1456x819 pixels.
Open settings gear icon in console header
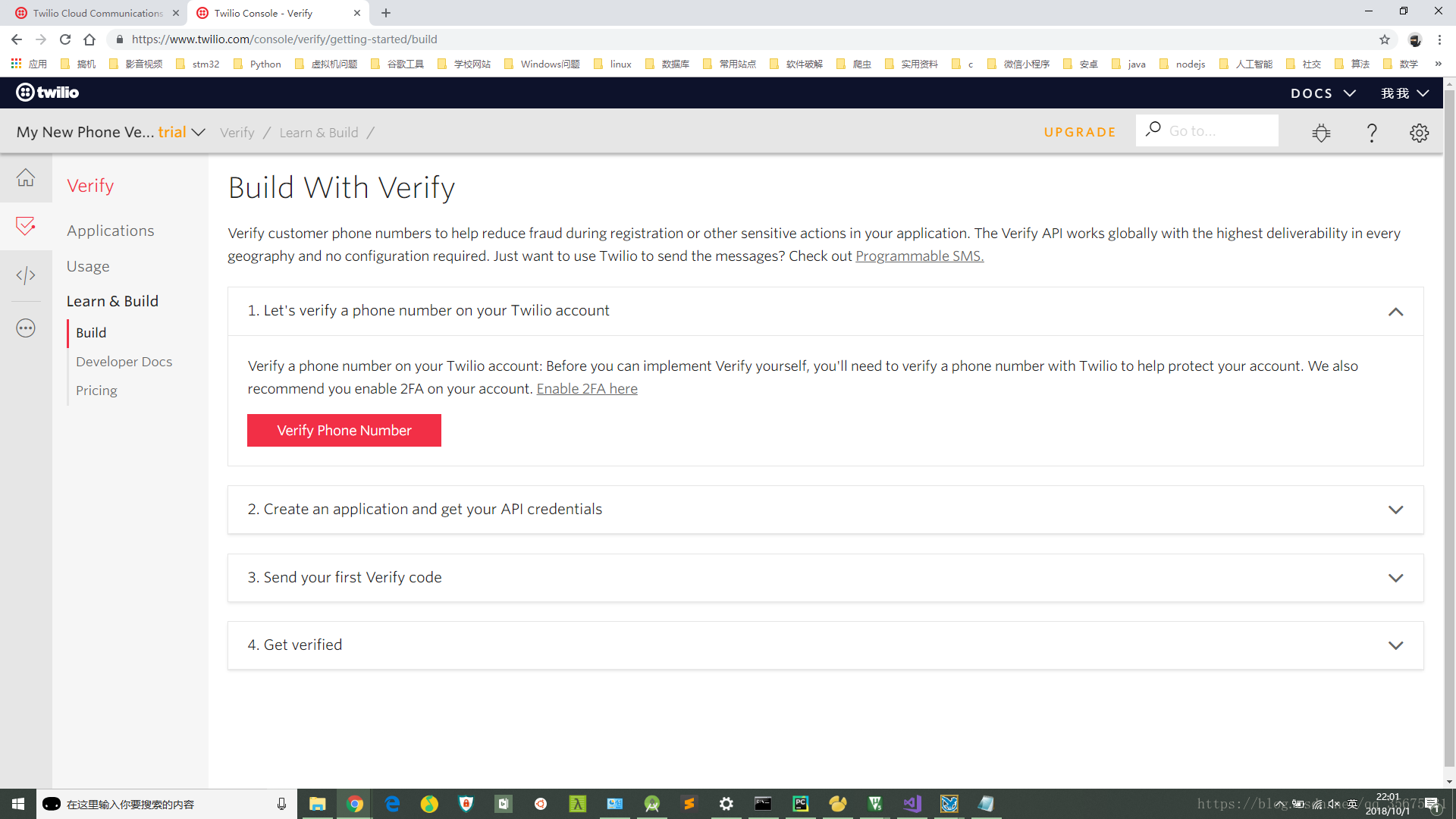[1419, 133]
